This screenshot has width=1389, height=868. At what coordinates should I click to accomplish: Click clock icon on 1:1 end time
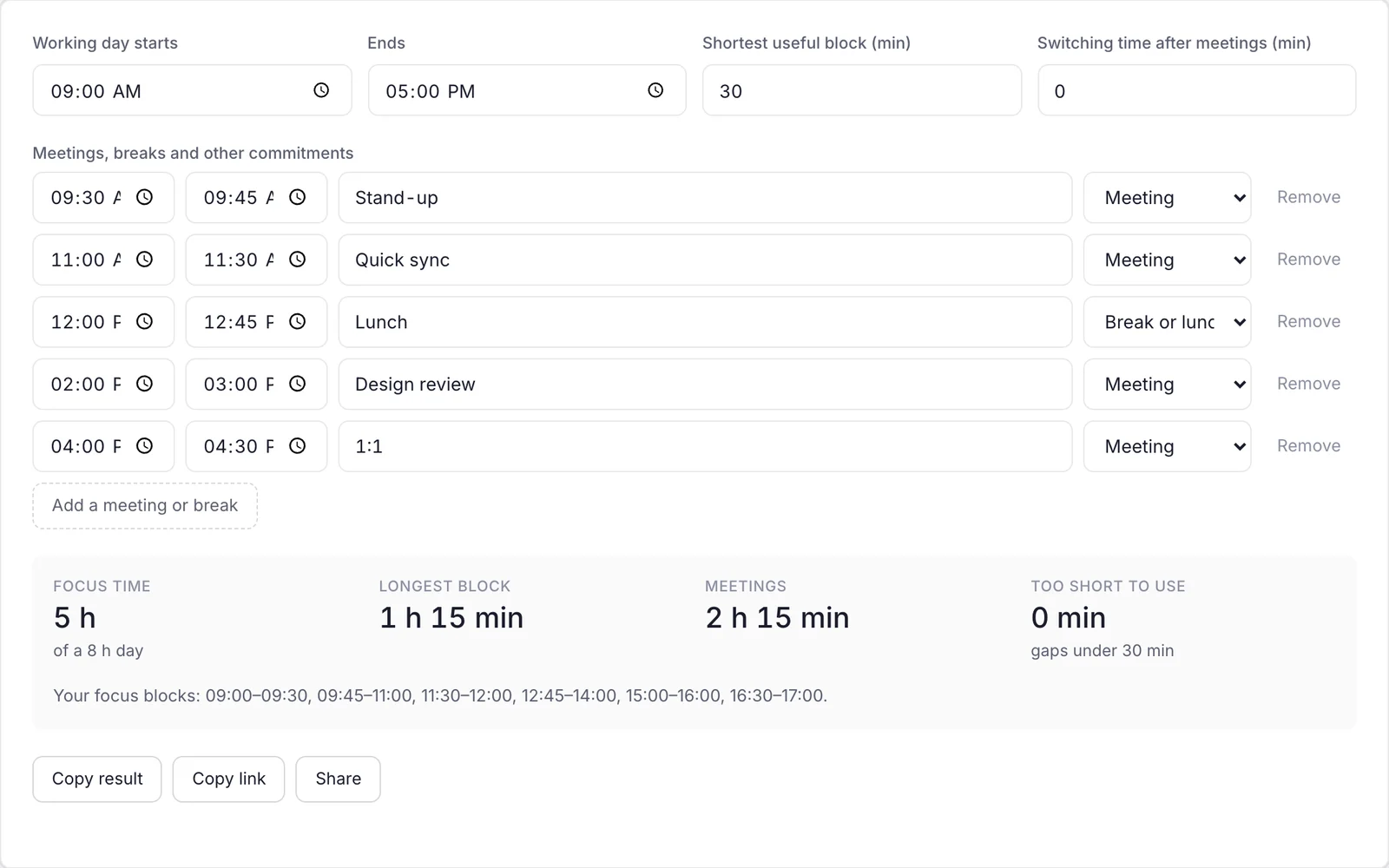(x=298, y=446)
